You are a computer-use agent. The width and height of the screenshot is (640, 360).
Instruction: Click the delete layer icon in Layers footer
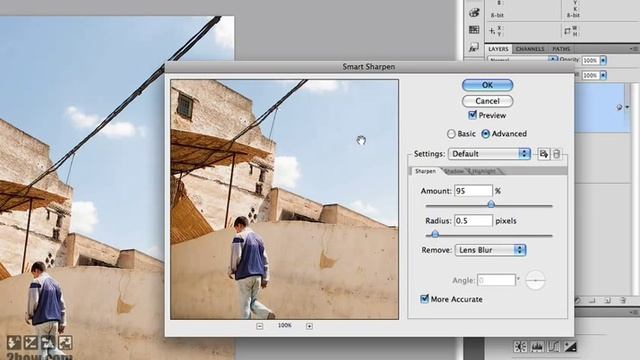click(x=622, y=300)
